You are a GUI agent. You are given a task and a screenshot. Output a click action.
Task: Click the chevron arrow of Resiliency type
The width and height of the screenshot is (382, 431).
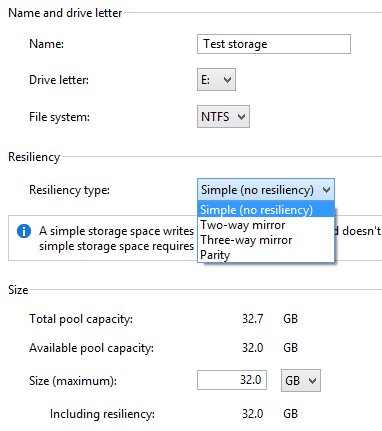tap(326, 190)
